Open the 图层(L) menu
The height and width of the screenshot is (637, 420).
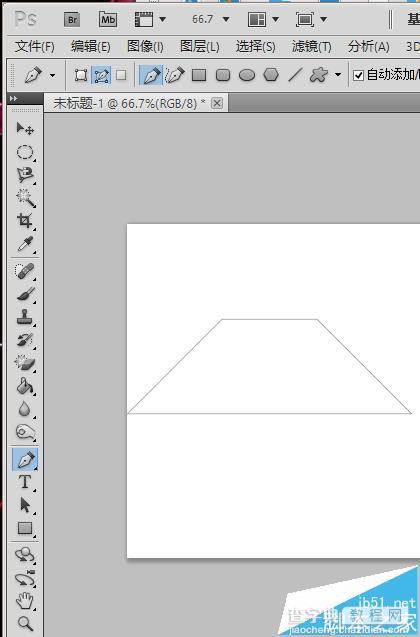(x=199, y=47)
